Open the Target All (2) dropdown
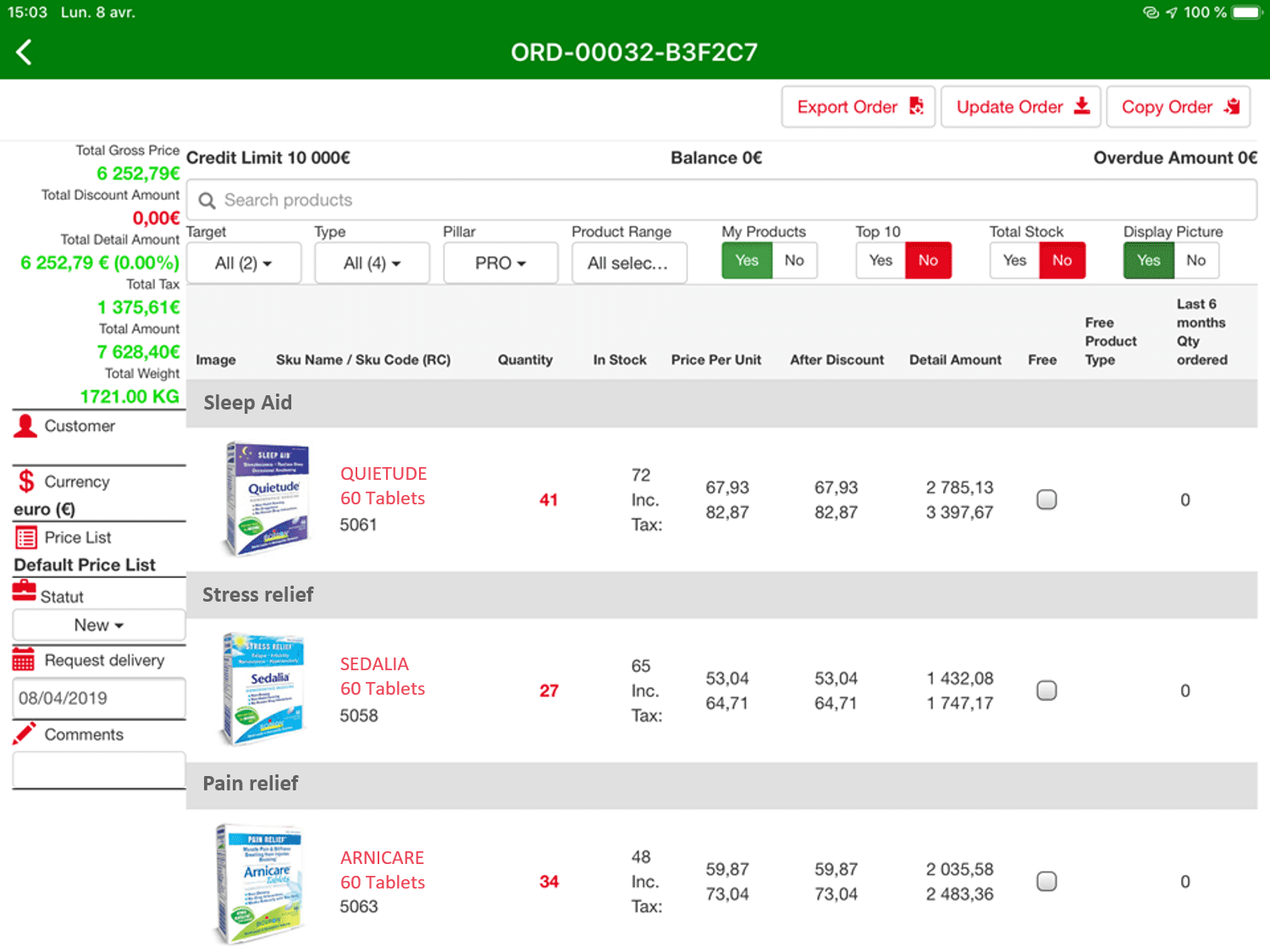 (244, 263)
